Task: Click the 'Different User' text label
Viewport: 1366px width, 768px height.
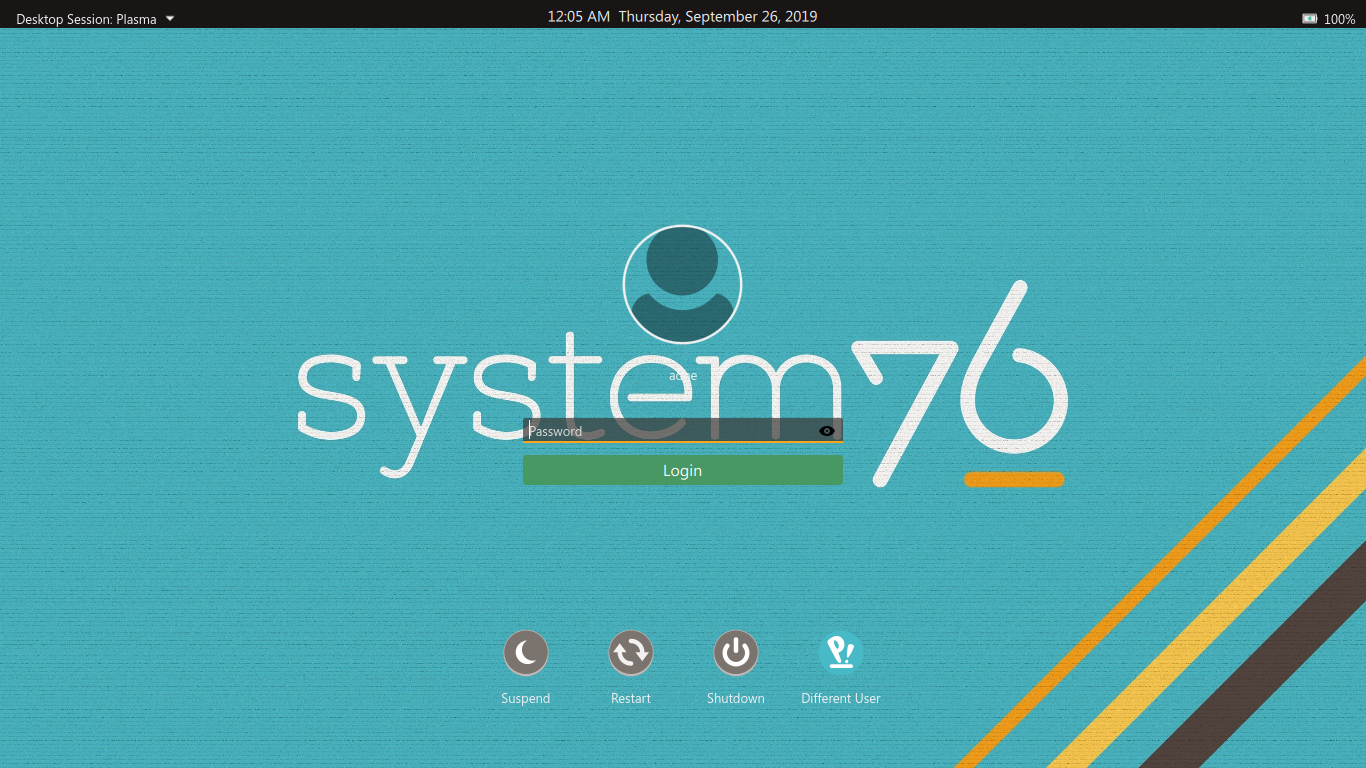Action: pyautogui.click(x=841, y=698)
